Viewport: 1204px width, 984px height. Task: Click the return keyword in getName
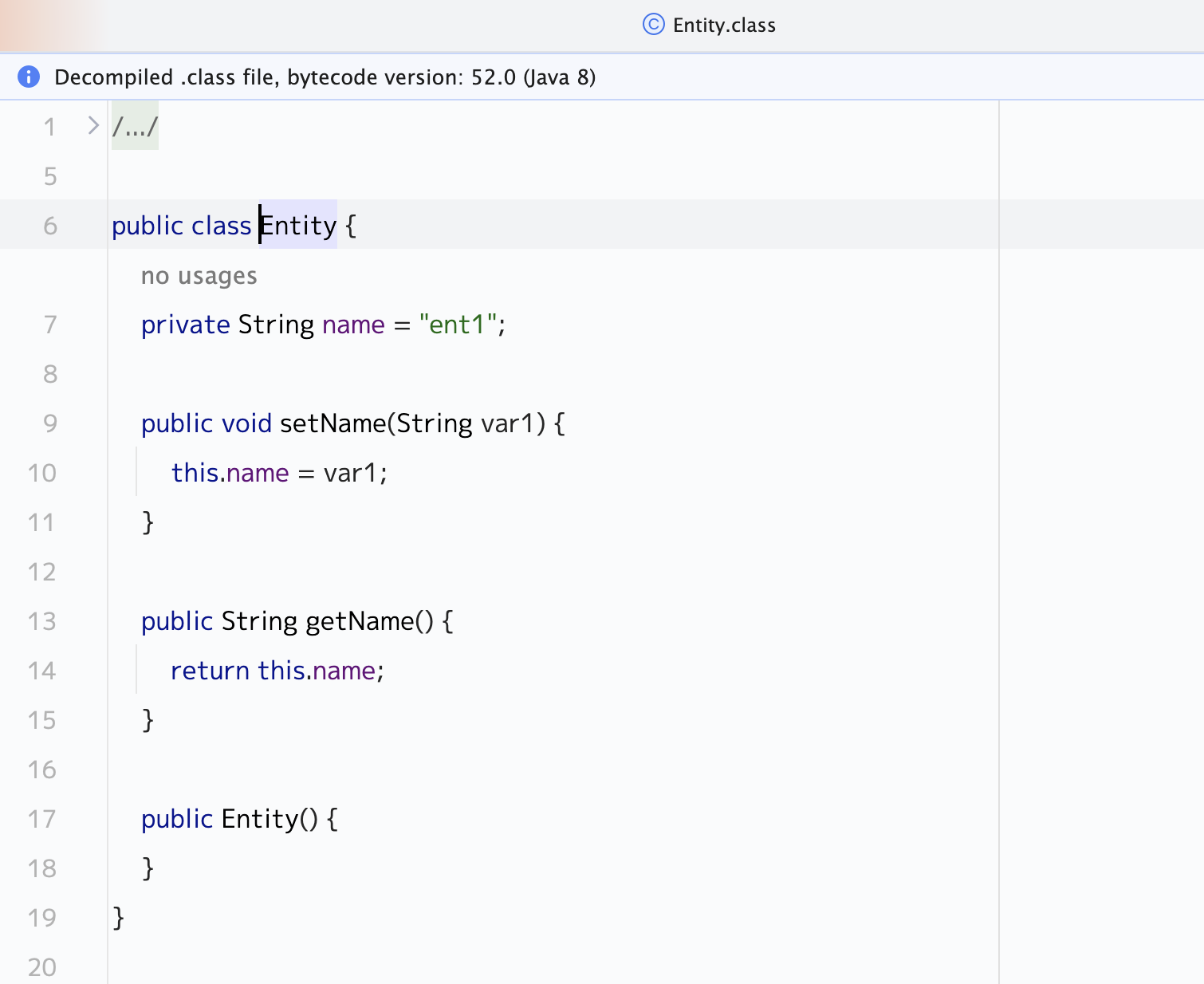[x=210, y=671]
